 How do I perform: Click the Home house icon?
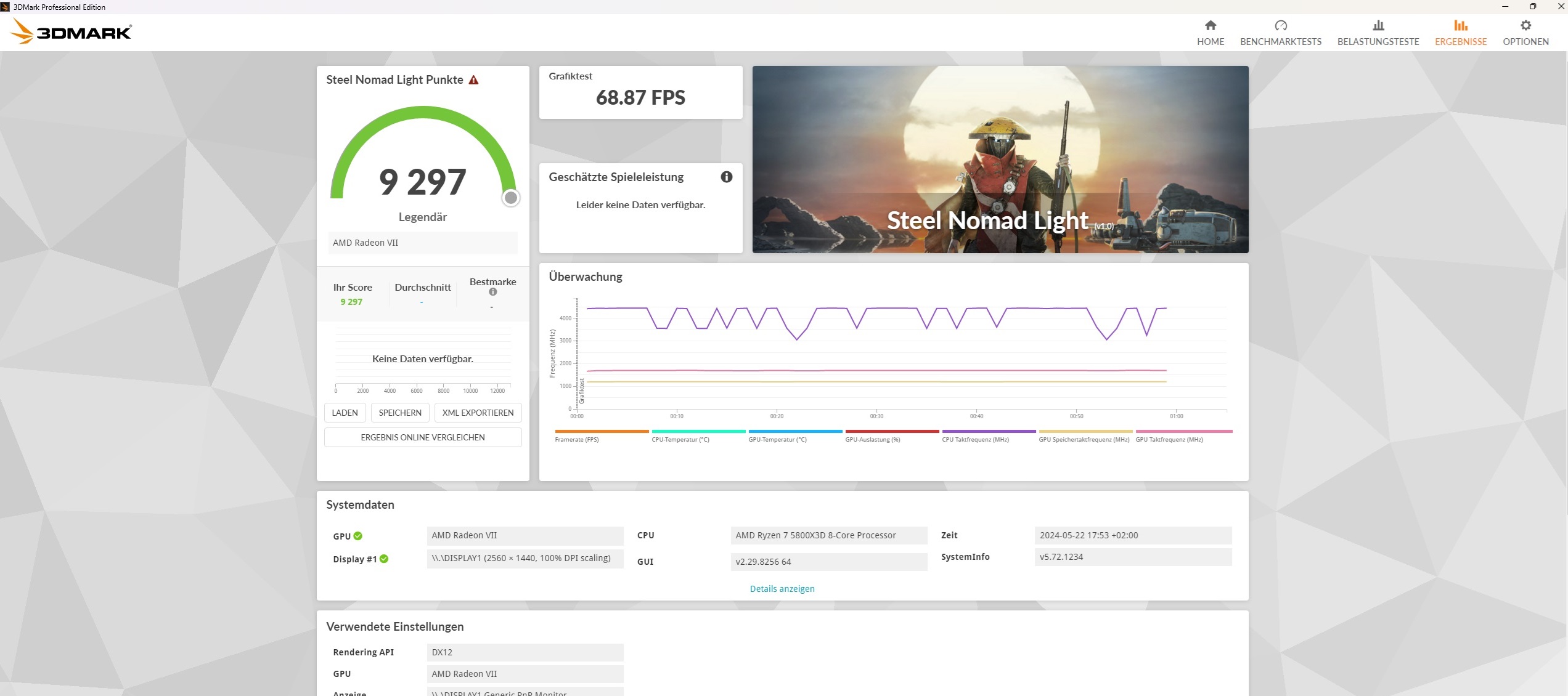(x=1210, y=26)
